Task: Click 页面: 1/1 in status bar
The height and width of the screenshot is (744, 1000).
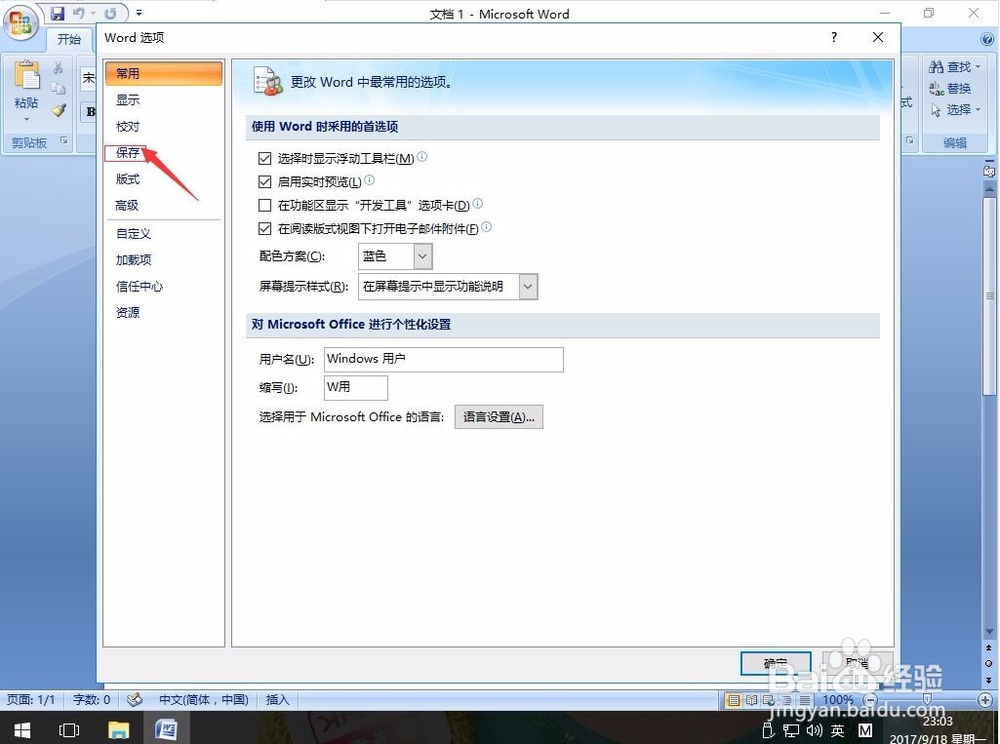Action: point(31,700)
